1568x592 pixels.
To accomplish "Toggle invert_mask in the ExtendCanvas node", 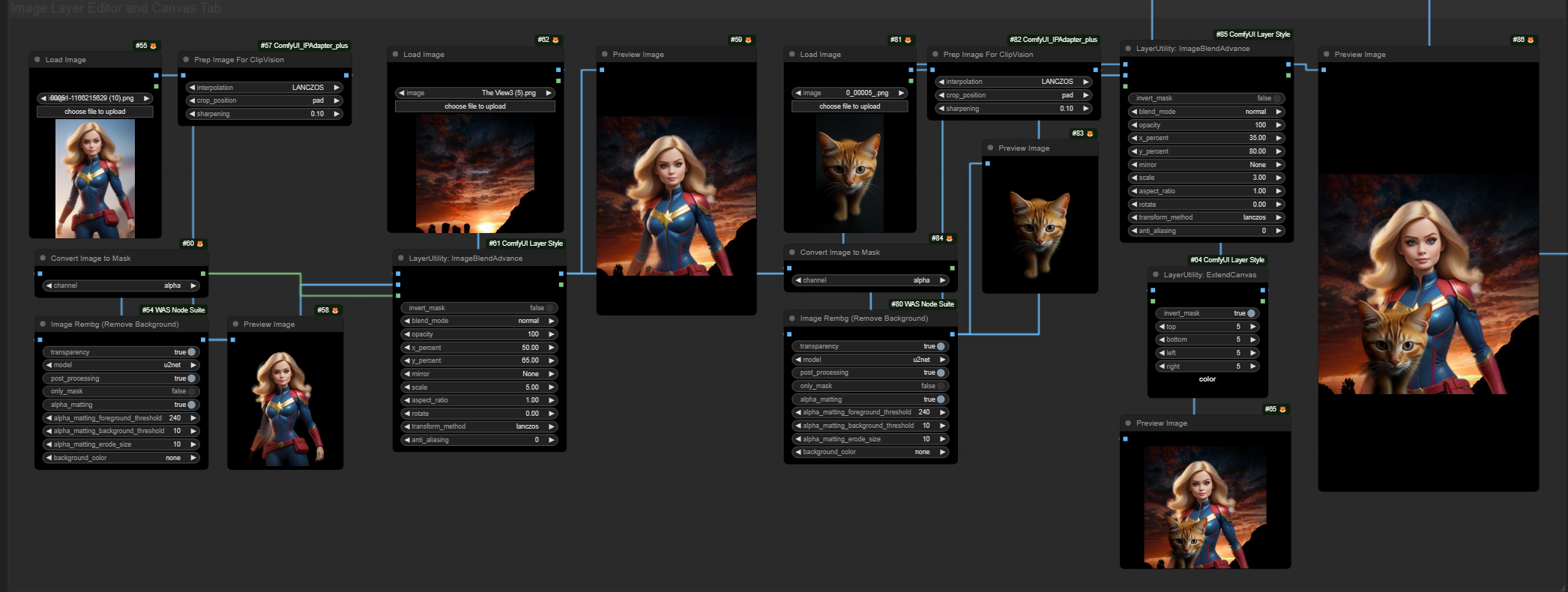I will pyautogui.click(x=1250, y=313).
